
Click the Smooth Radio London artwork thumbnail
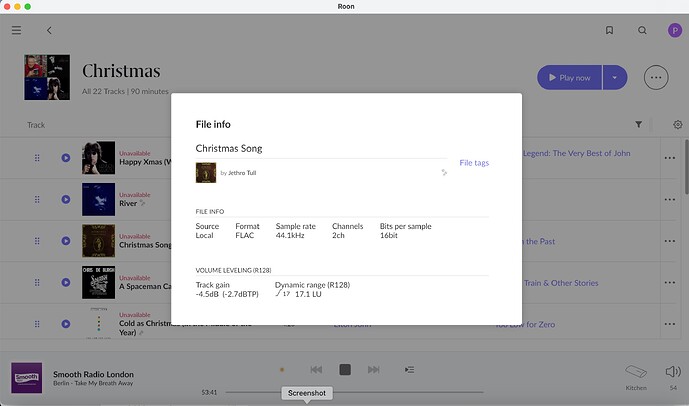[x=26, y=377]
